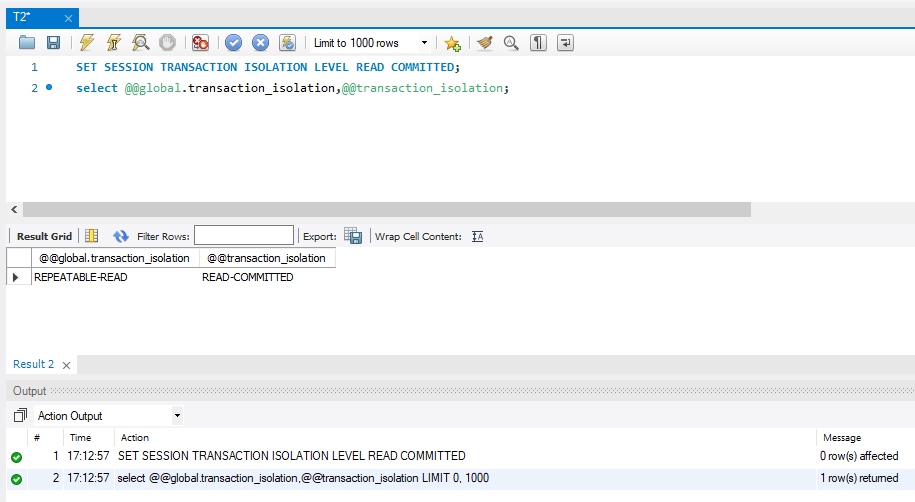The width and height of the screenshot is (915, 502).
Task: Rollback transaction with blue X icon
Action: tap(260, 43)
